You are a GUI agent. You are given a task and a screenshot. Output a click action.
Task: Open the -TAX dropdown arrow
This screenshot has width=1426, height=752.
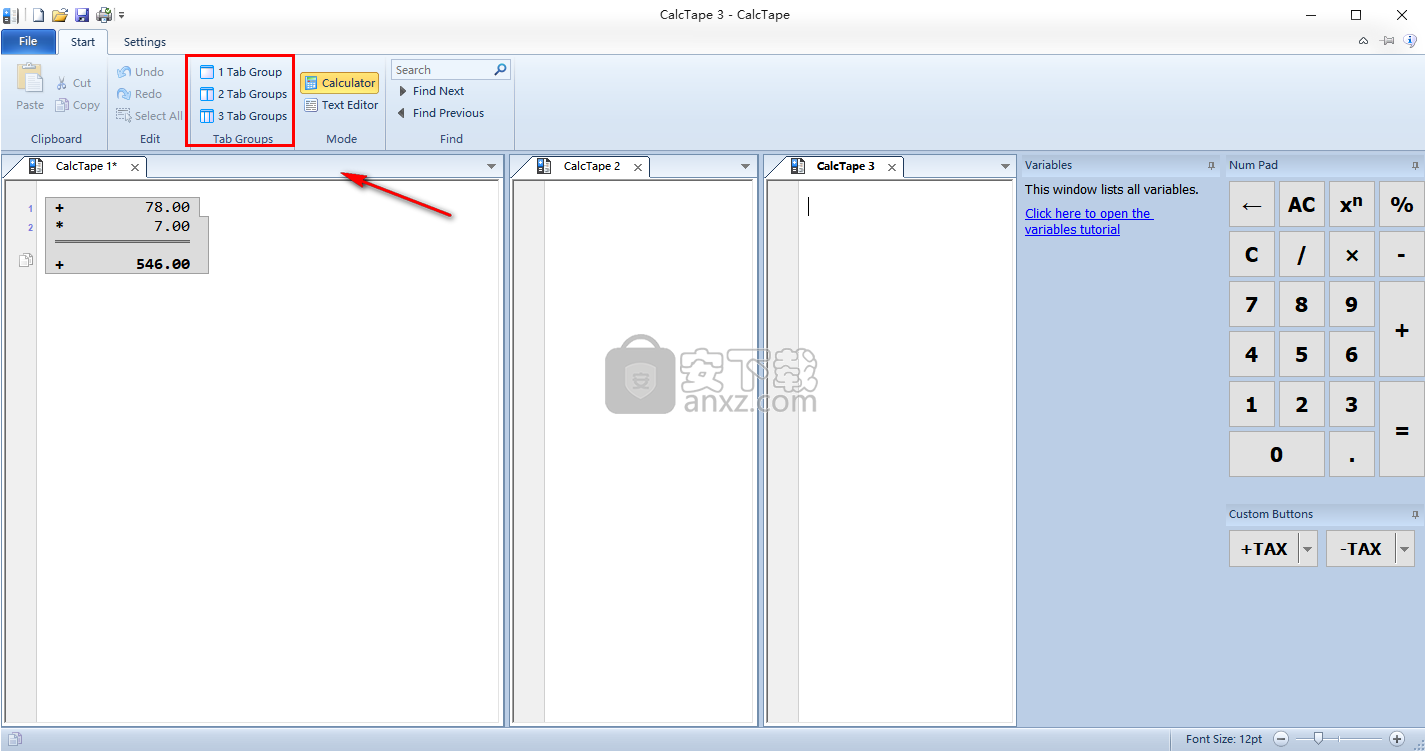[x=1404, y=549]
